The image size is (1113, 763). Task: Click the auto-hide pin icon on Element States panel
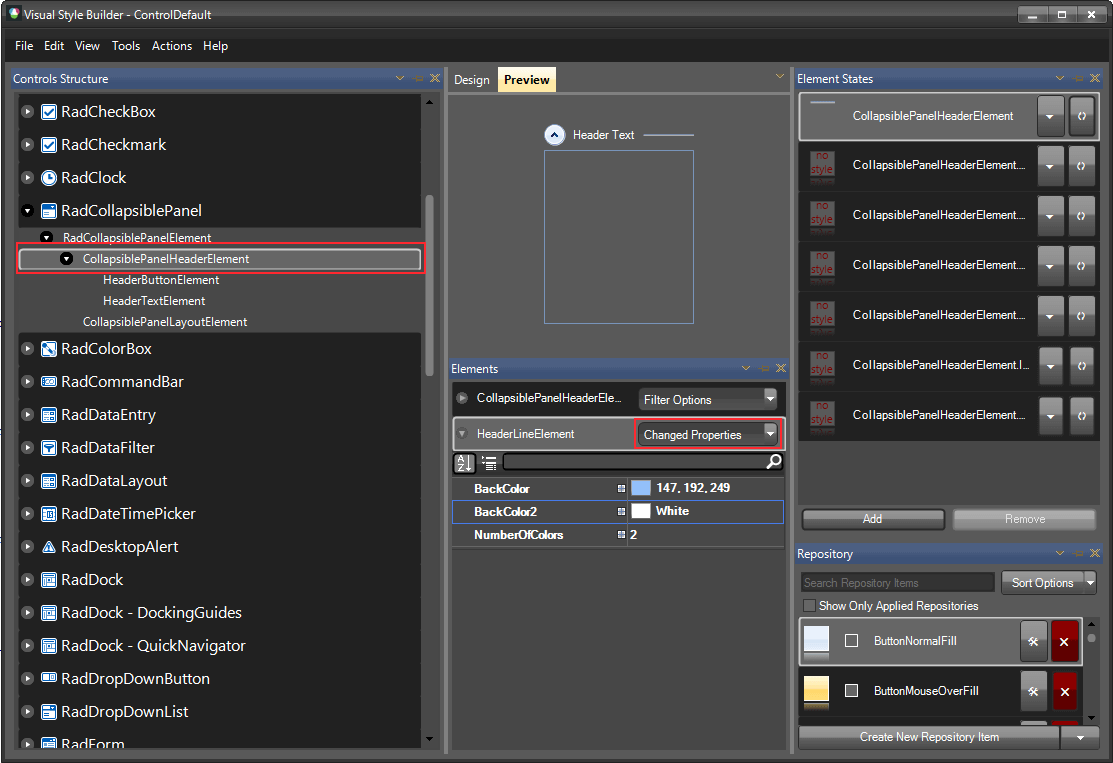coord(1076,78)
